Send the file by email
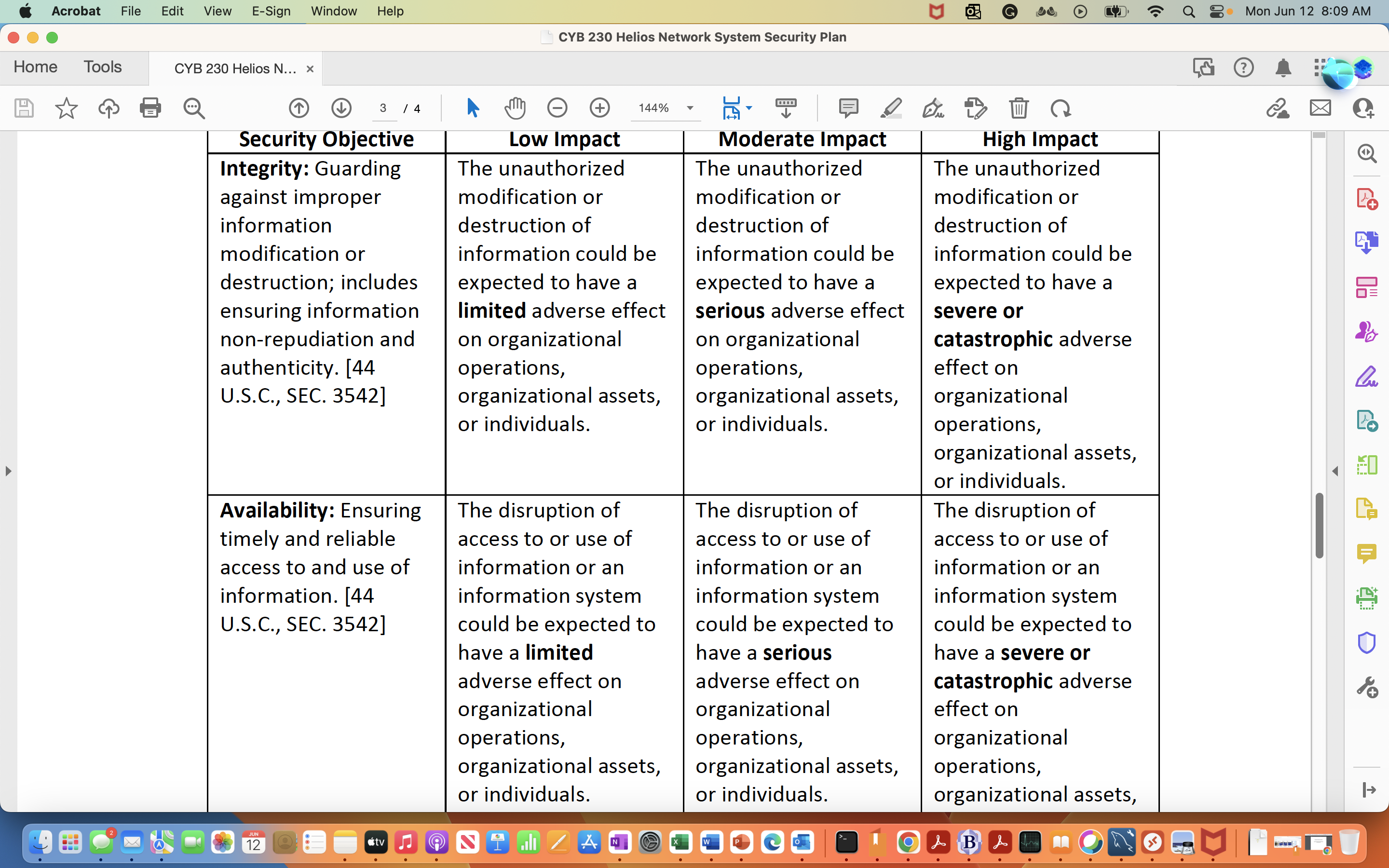This screenshot has height=868, width=1389. (x=1320, y=108)
